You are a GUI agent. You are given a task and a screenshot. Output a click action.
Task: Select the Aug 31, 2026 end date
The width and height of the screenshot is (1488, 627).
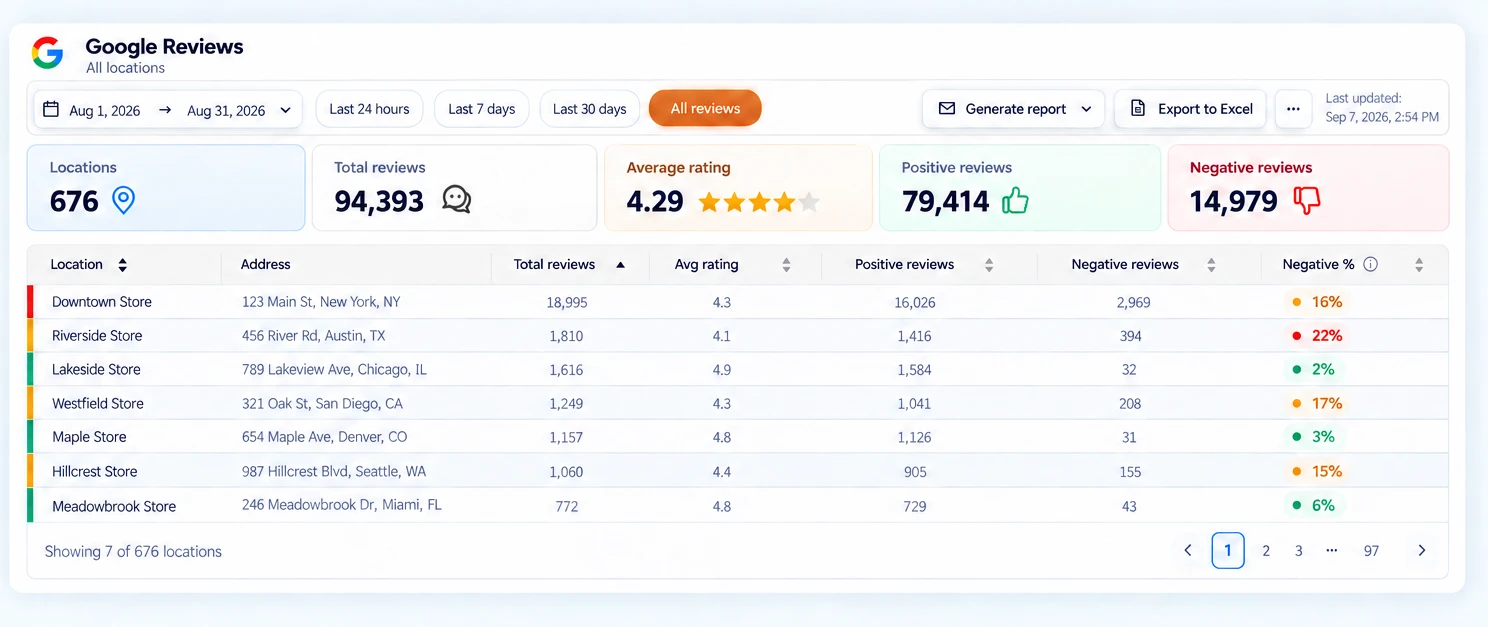[x=226, y=110]
